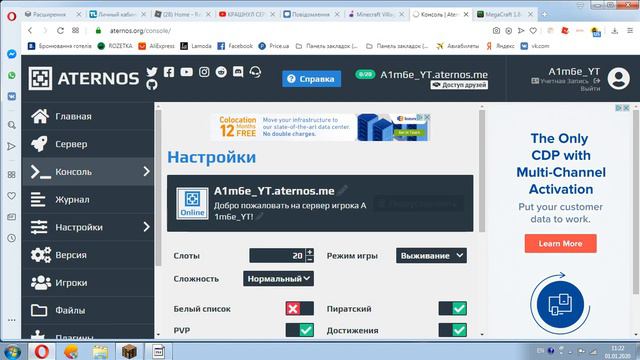Image resolution: width=640 pixels, height=360 pixels.
Task: Open Aternos Facebook page icon
Action: click(169, 72)
